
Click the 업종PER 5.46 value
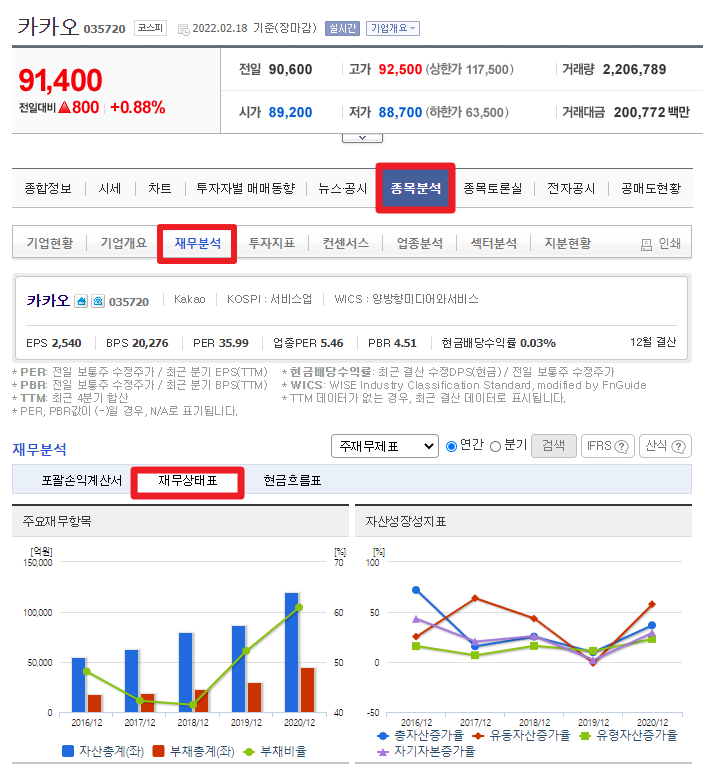coord(332,343)
